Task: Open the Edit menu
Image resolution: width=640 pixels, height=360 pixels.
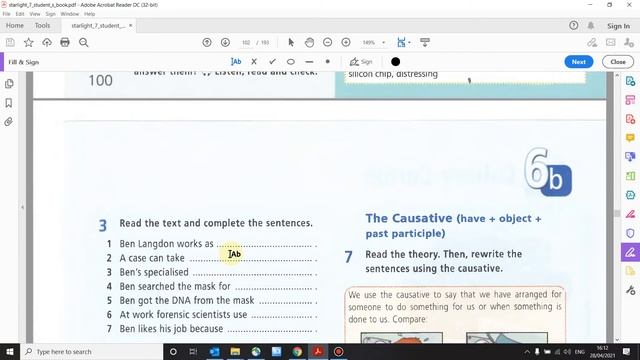Action: [20, 14]
